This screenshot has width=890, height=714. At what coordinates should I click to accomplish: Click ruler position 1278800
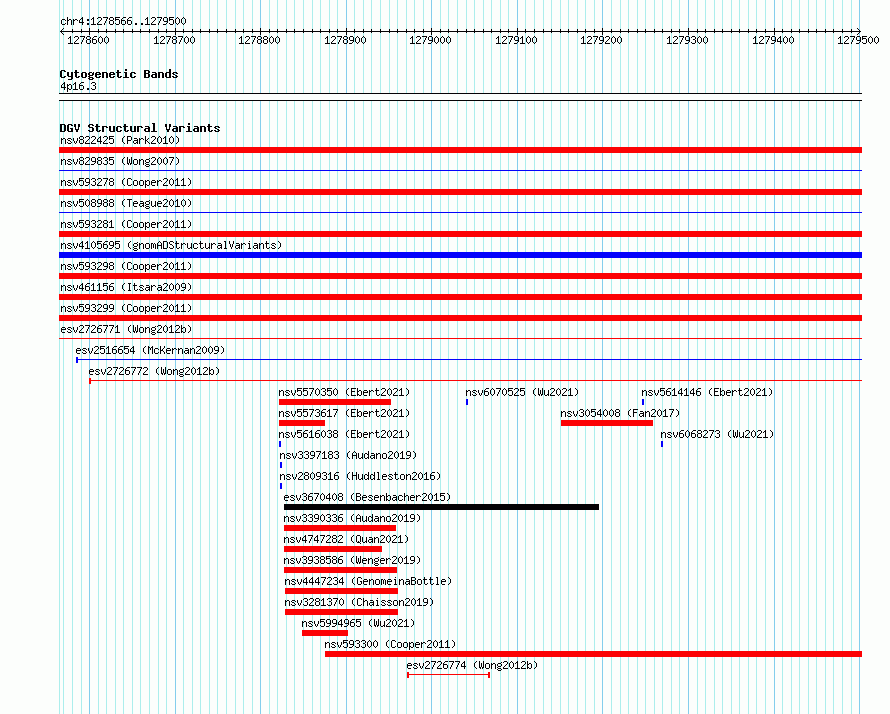click(259, 40)
